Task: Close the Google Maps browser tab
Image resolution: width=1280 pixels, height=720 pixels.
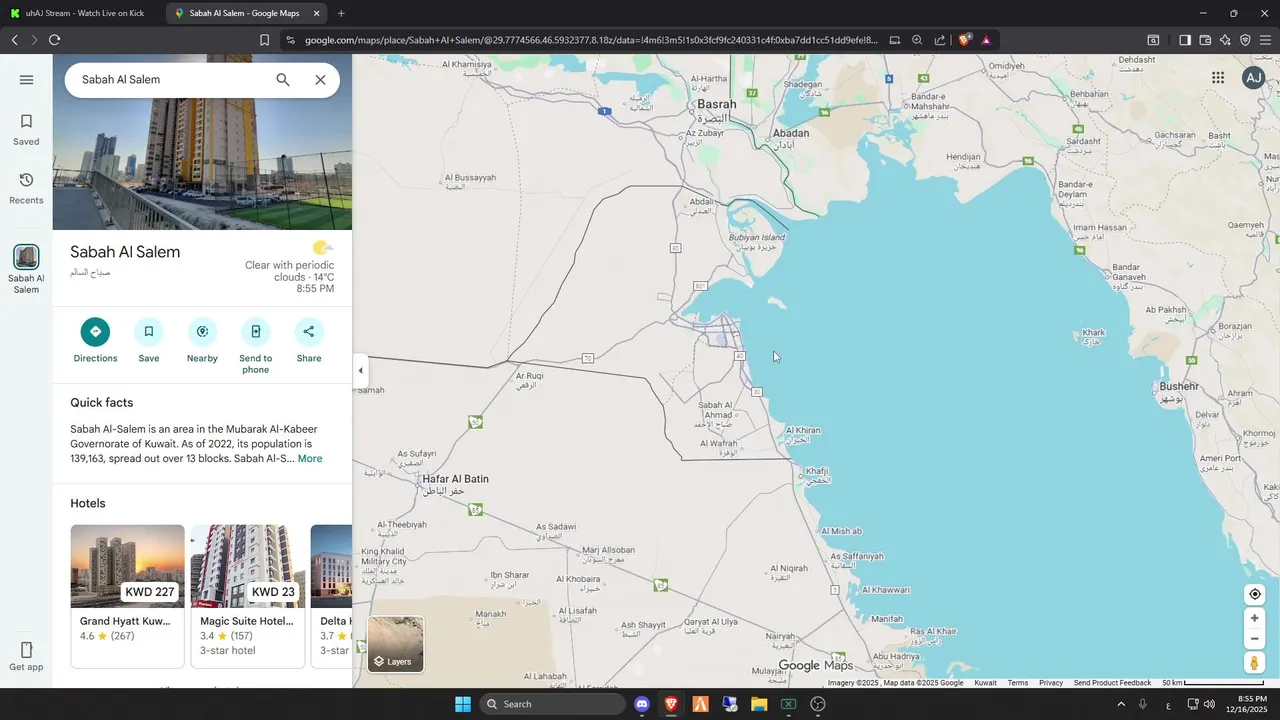Action: 317,13
